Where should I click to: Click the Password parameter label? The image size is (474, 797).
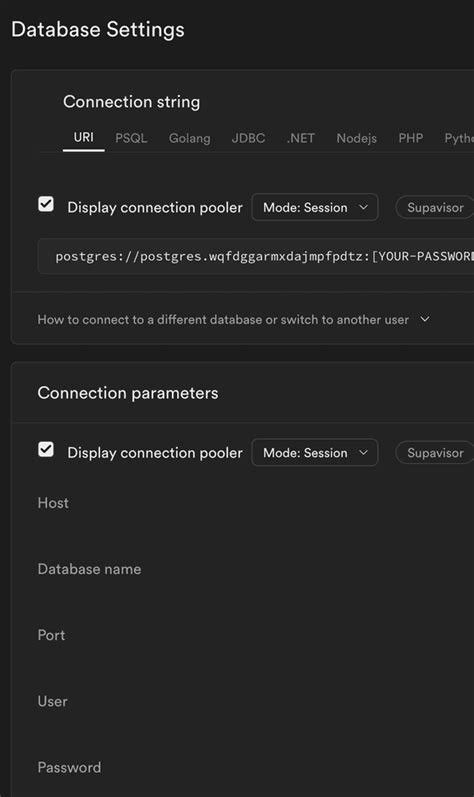click(x=69, y=767)
